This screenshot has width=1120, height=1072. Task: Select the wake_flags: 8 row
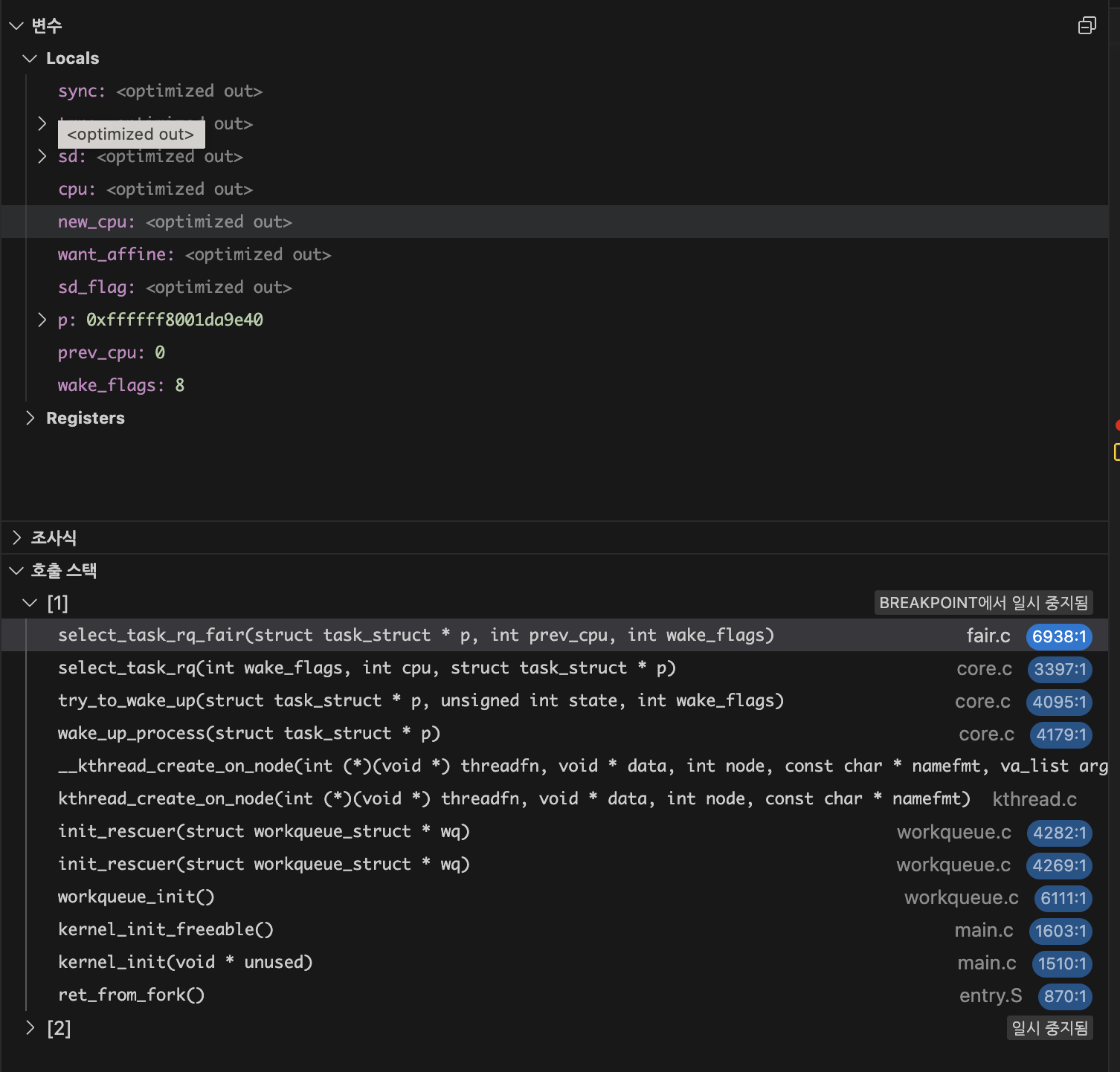click(555, 385)
